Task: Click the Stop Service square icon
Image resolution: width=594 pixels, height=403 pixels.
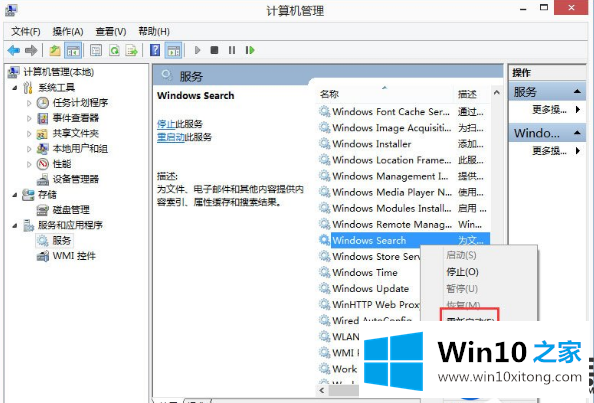Action: tap(214, 50)
